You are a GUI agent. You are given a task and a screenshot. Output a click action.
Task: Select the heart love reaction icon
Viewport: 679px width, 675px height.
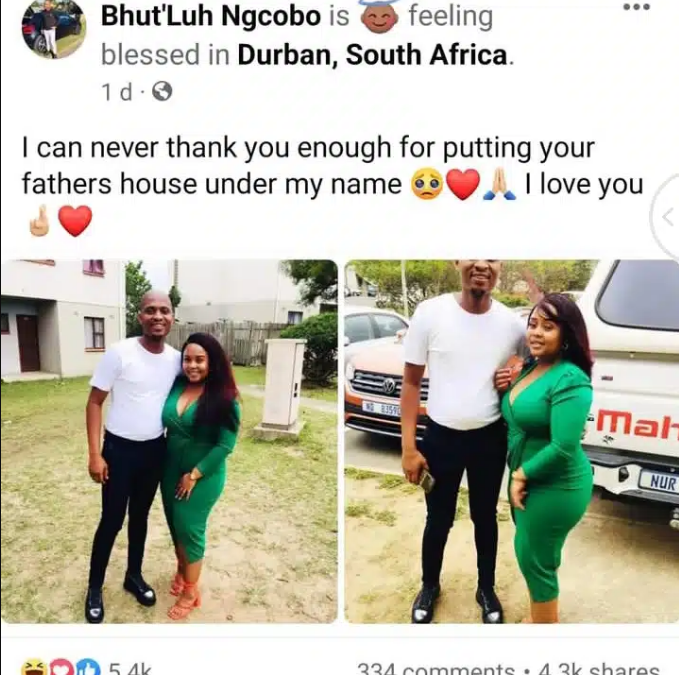tap(62, 668)
